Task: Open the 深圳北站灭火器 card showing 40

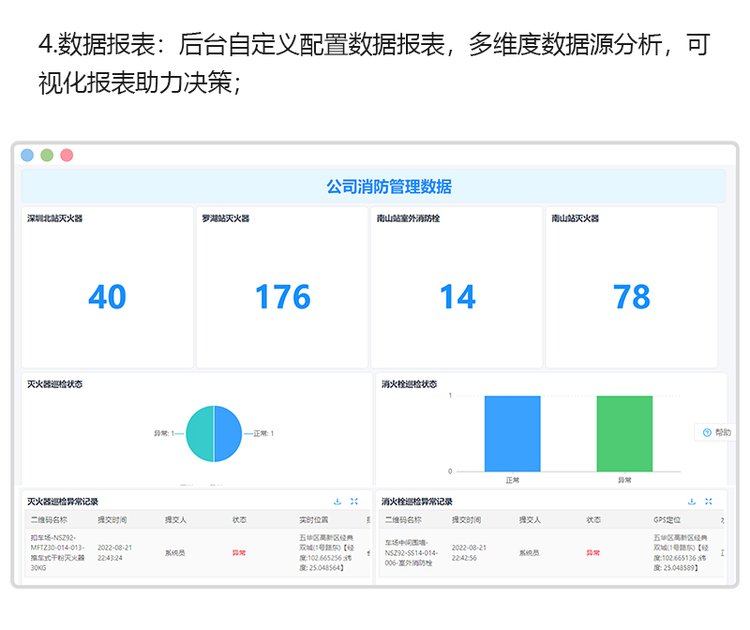Action: (x=107, y=288)
